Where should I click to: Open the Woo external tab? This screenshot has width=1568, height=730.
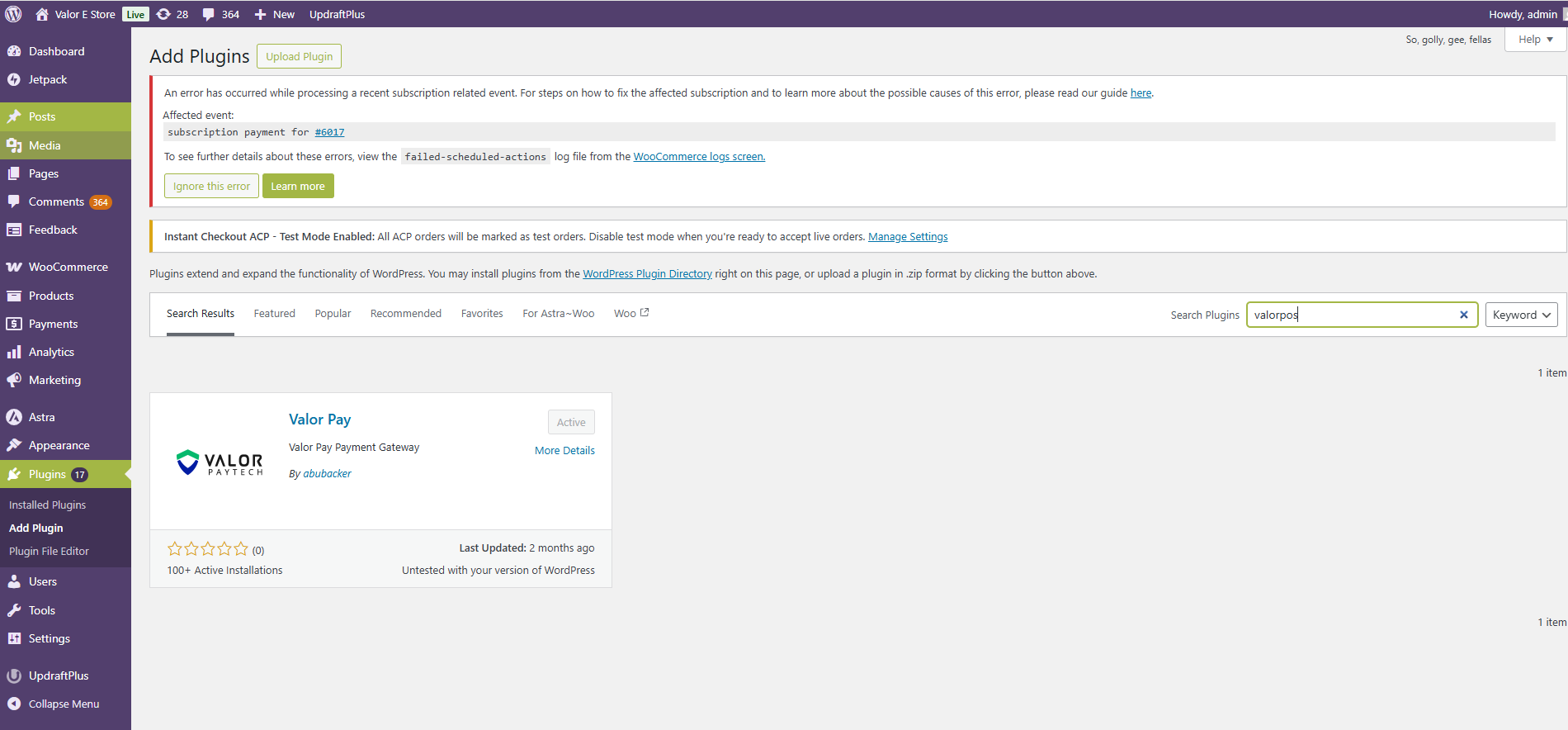(631, 314)
